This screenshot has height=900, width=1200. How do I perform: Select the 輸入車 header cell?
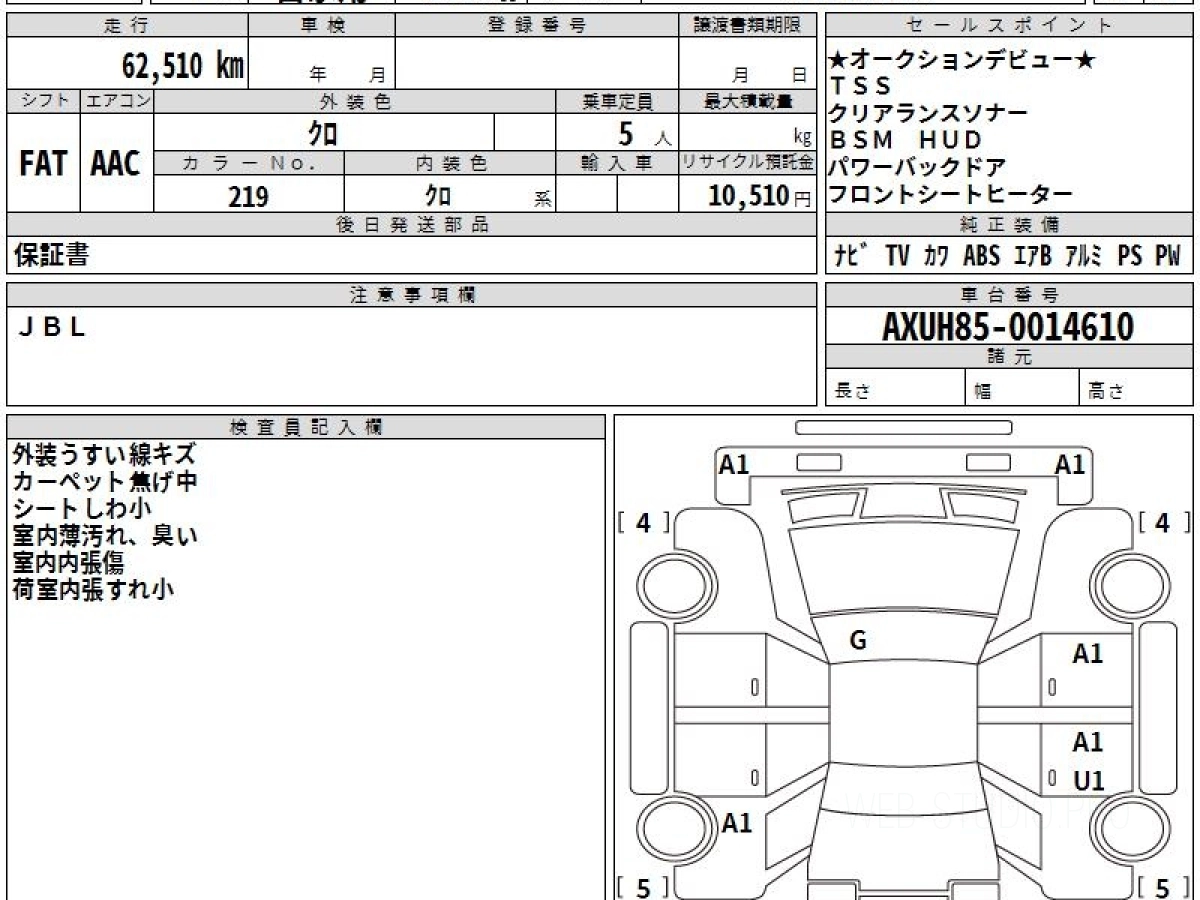pos(617,164)
